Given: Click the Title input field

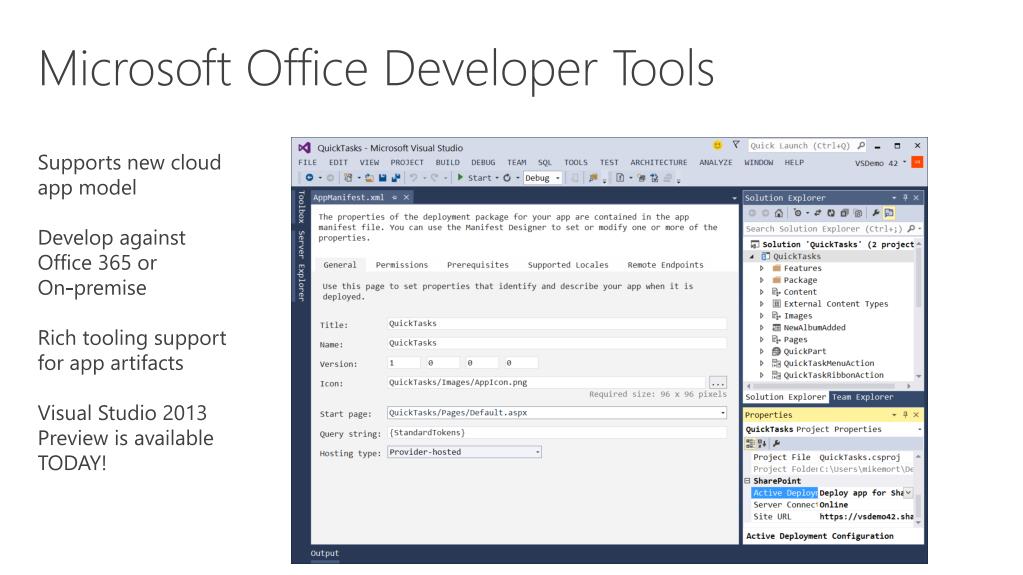Looking at the screenshot, I should [x=556, y=323].
